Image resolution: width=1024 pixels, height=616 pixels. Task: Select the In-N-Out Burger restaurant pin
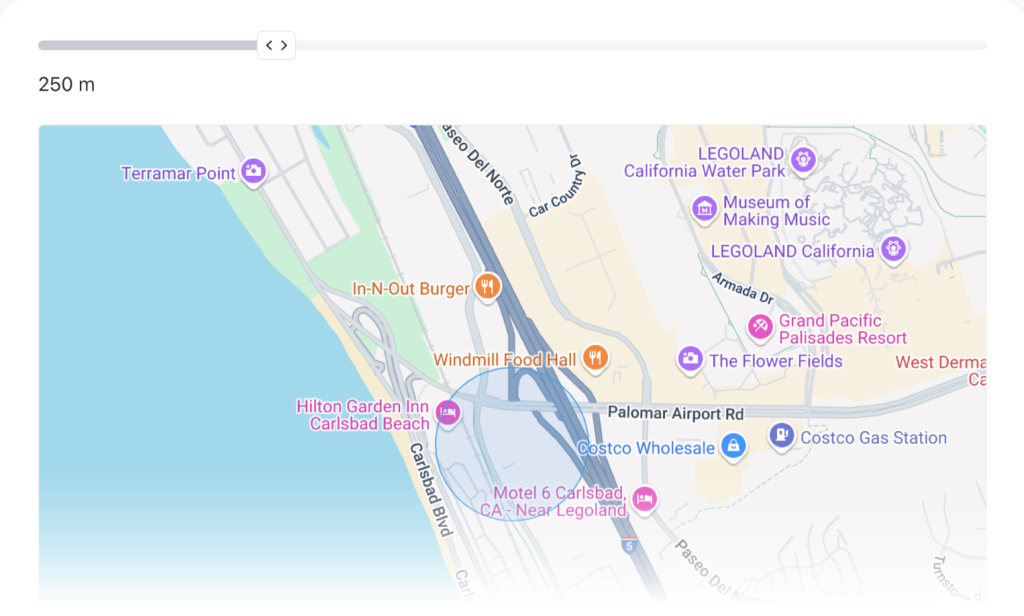487,288
